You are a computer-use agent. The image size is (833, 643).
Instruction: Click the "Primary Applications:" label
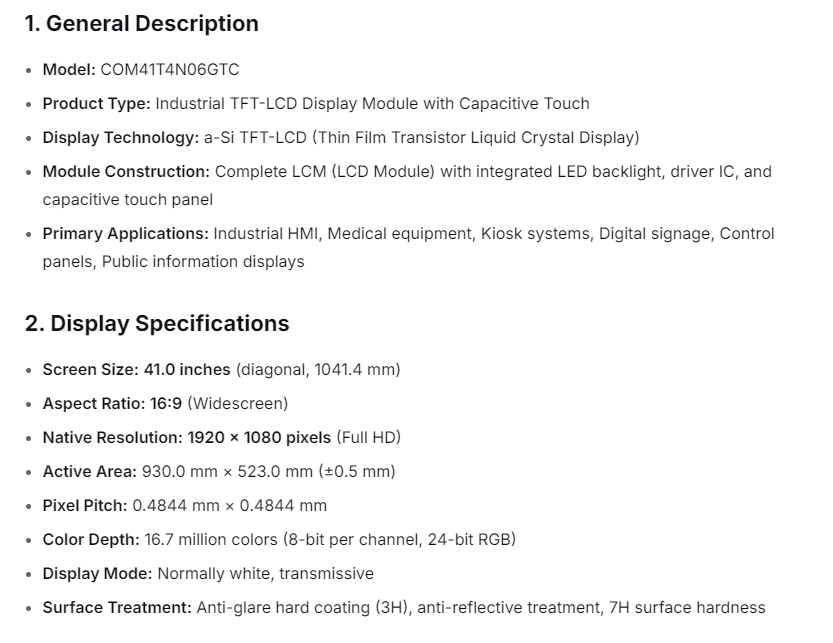click(x=126, y=234)
